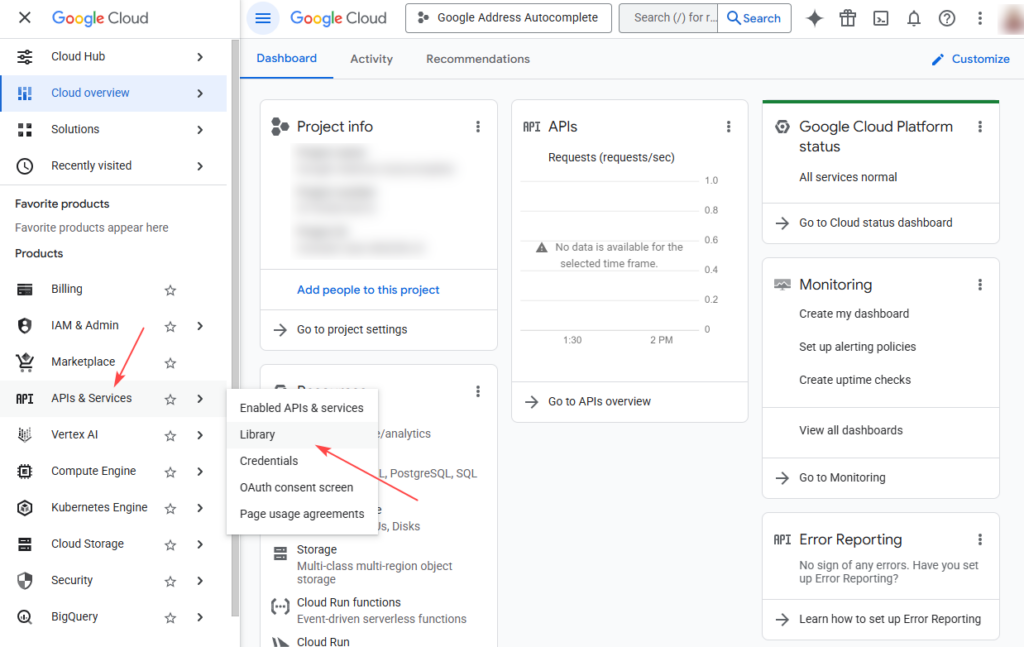Click the search input field
This screenshot has height=647, width=1024.
coord(667,18)
